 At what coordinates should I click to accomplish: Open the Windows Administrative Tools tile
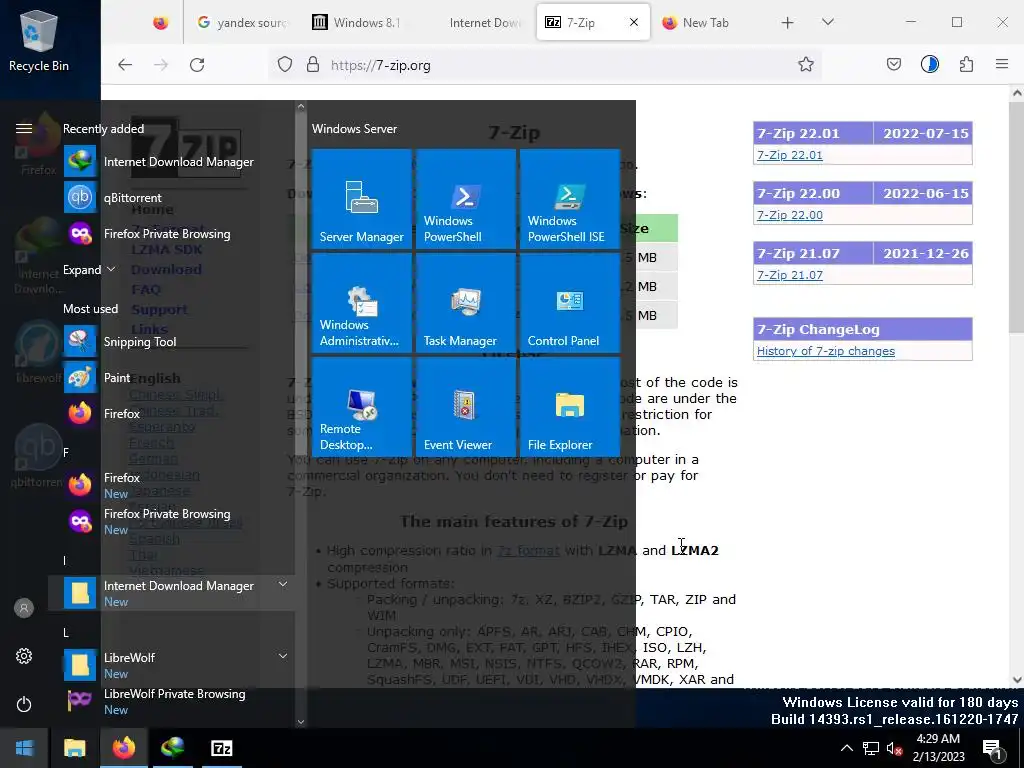click(361, 303)
